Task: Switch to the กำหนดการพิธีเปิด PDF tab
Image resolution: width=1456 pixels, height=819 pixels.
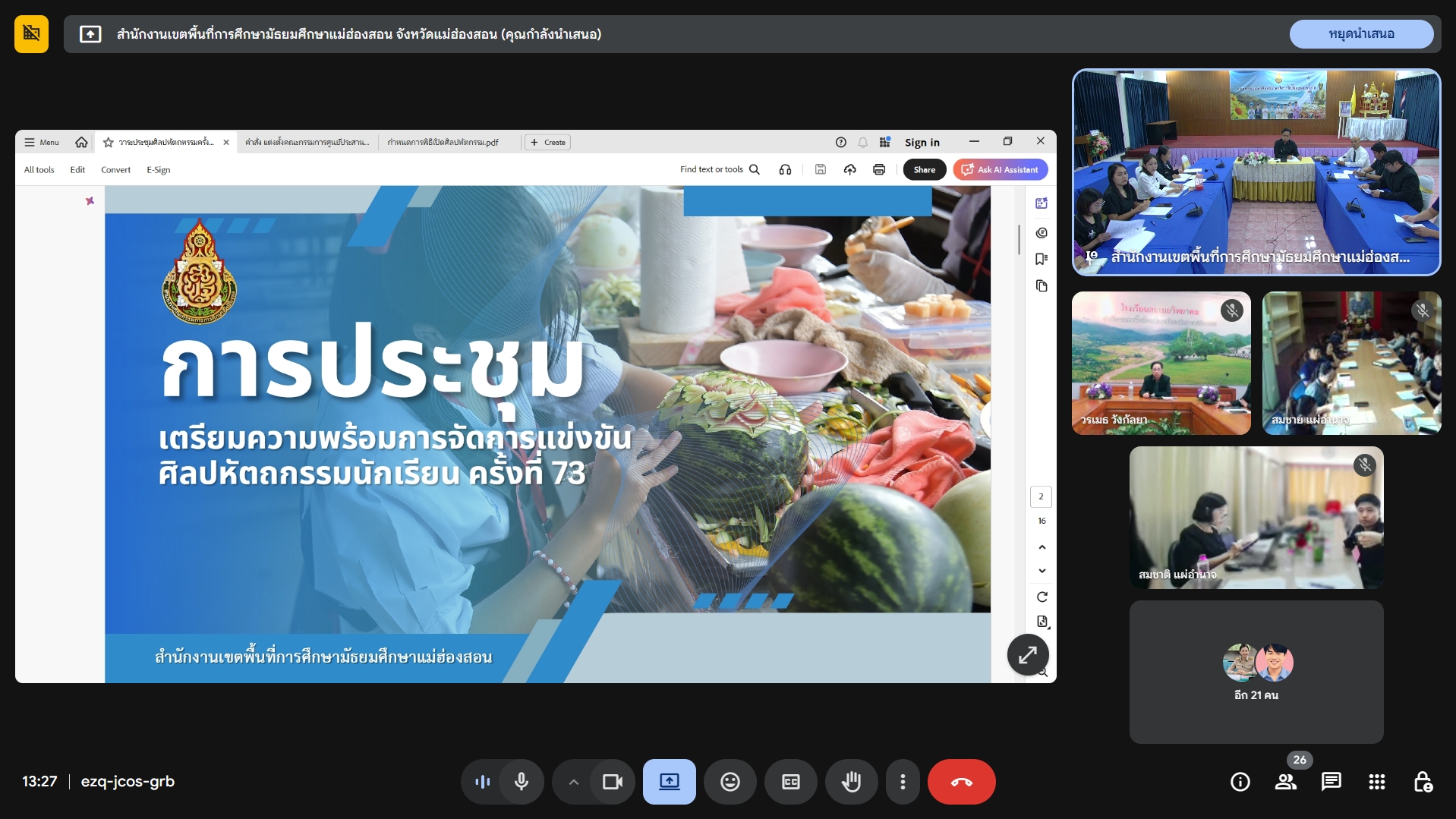Action: pos(443,143)
